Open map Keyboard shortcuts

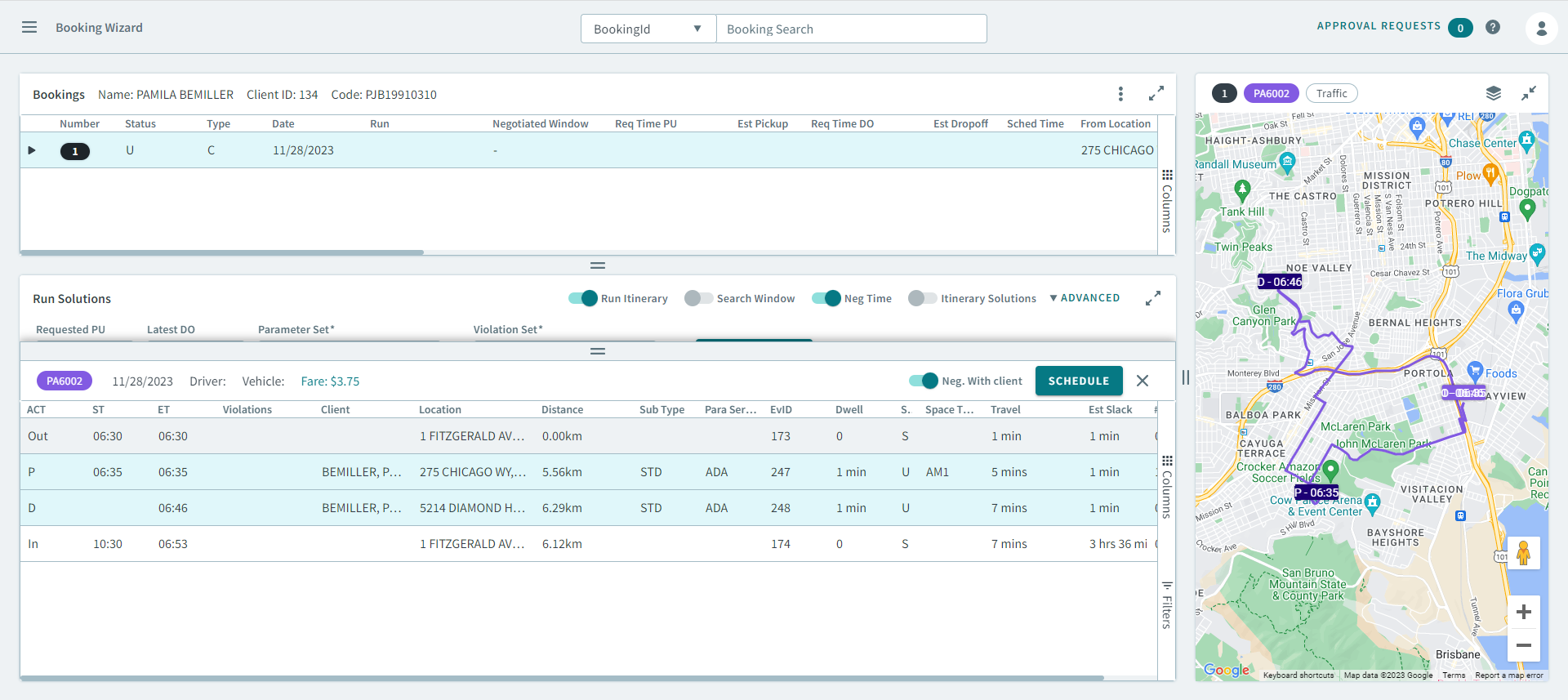tap(1298, 675)
